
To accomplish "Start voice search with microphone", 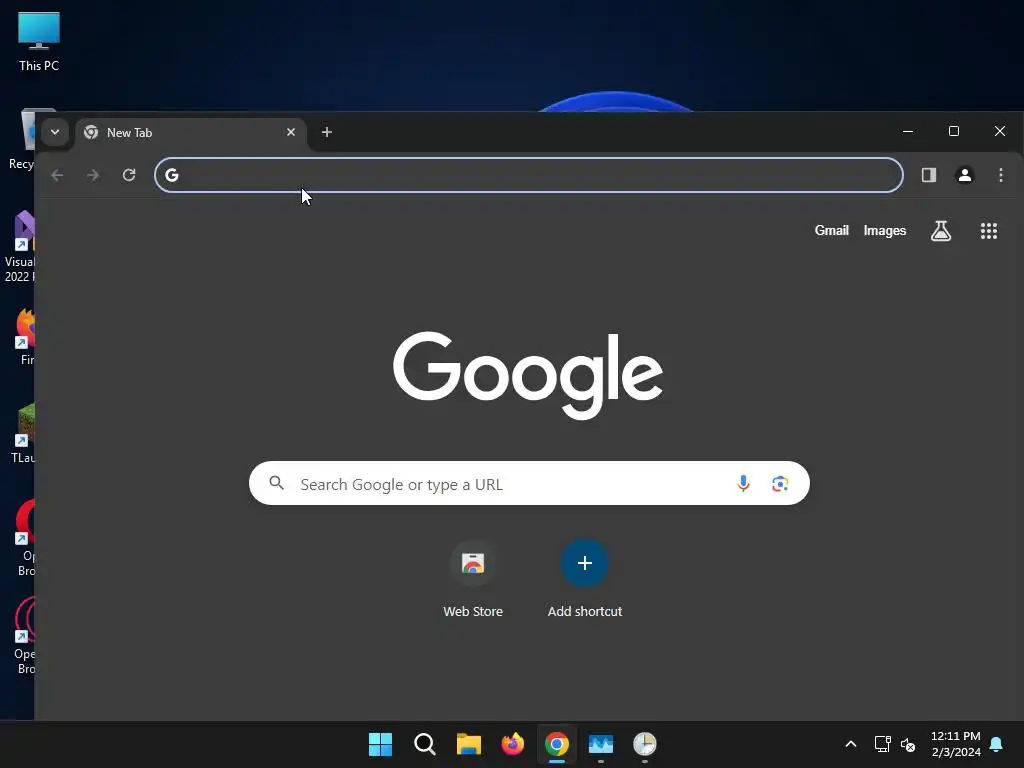I will pyautogui.click(x=743, y=483).
